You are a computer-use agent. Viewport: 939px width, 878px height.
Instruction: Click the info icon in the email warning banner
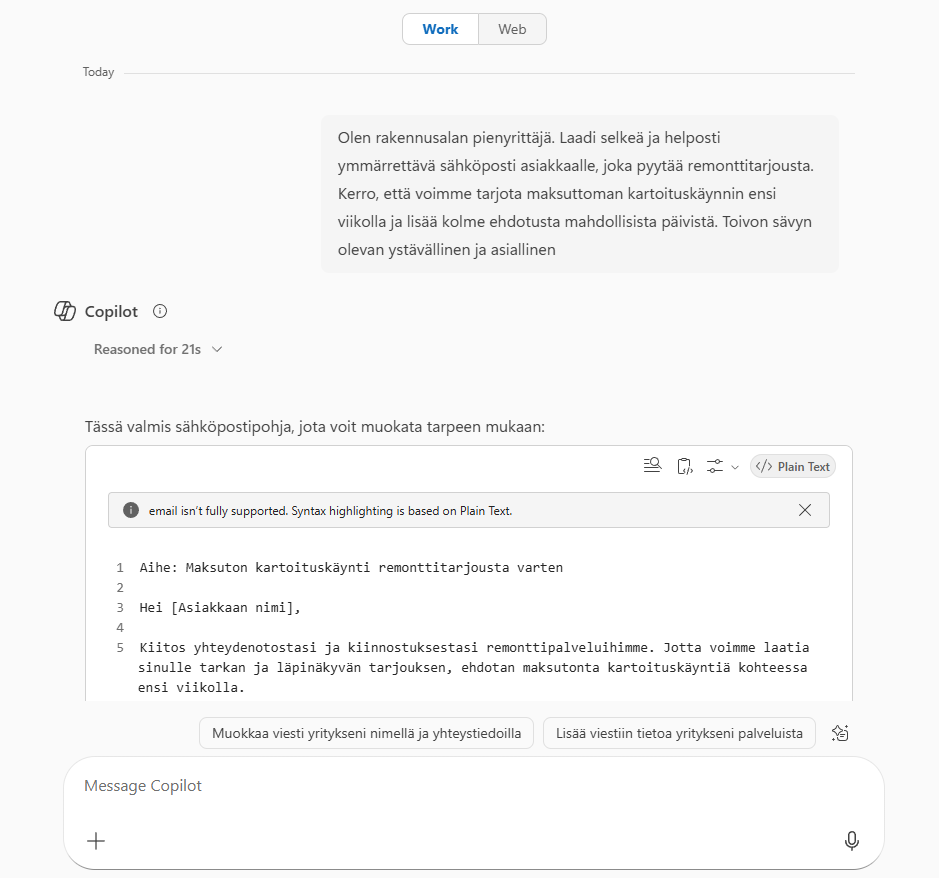click(131, 510)
